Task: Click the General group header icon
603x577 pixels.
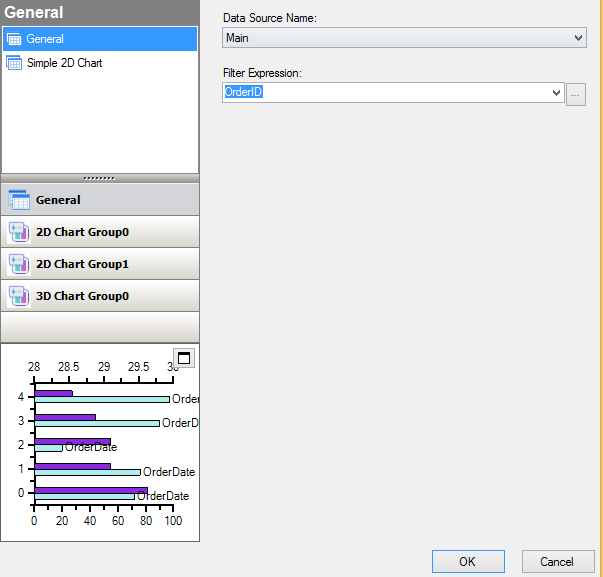Action: pos(18,200)
